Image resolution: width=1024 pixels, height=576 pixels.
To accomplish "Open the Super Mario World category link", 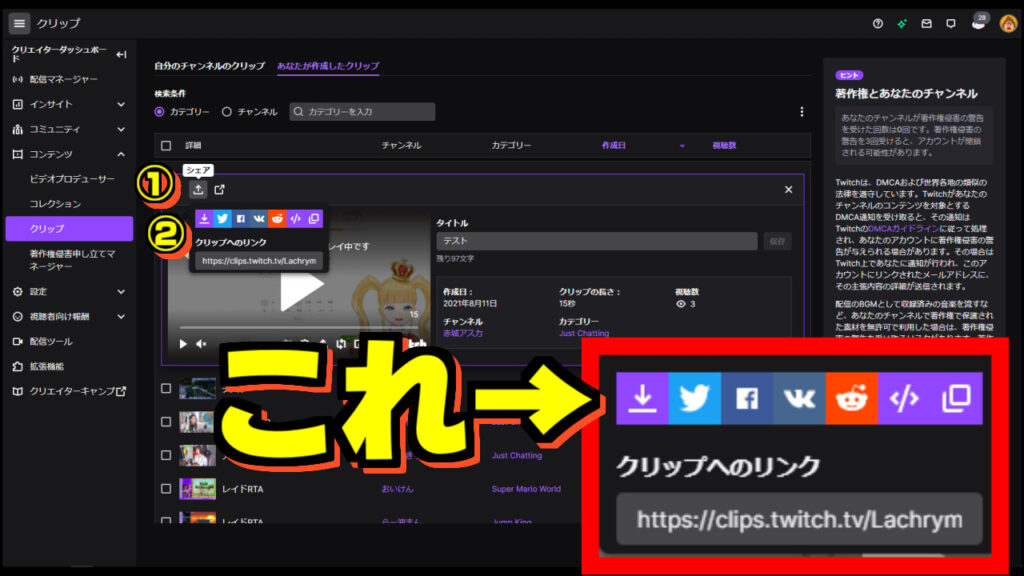I will point(526,488).
